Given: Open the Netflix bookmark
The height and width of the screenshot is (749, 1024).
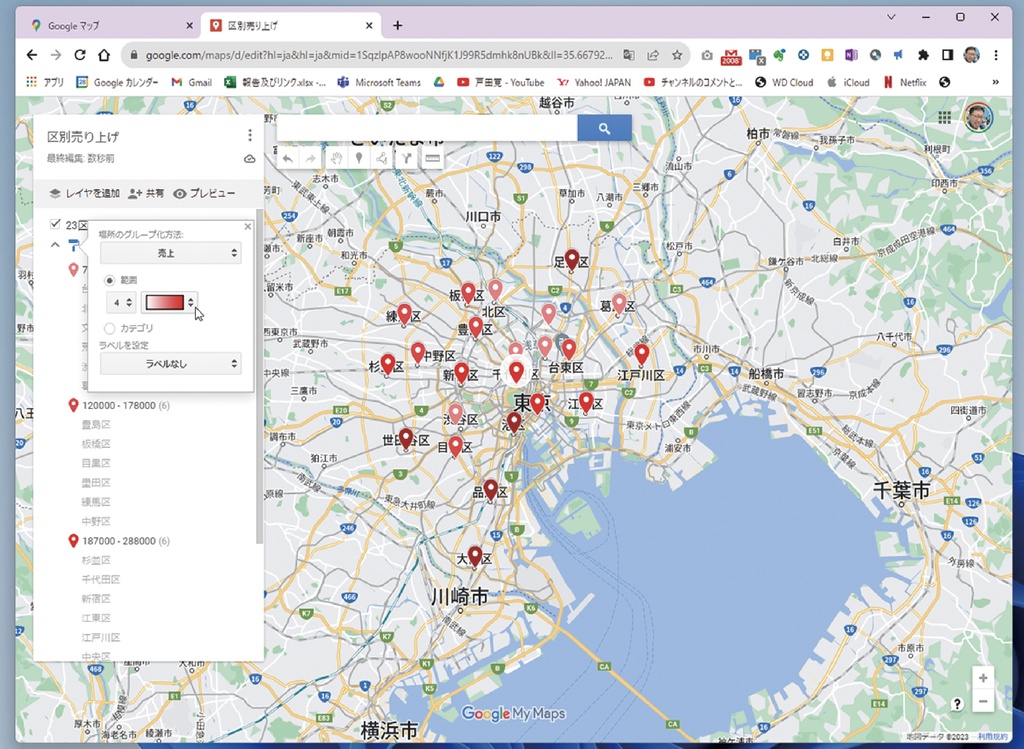Looking at the screenshot, I should pyautogui.click(x=905, y=82).
